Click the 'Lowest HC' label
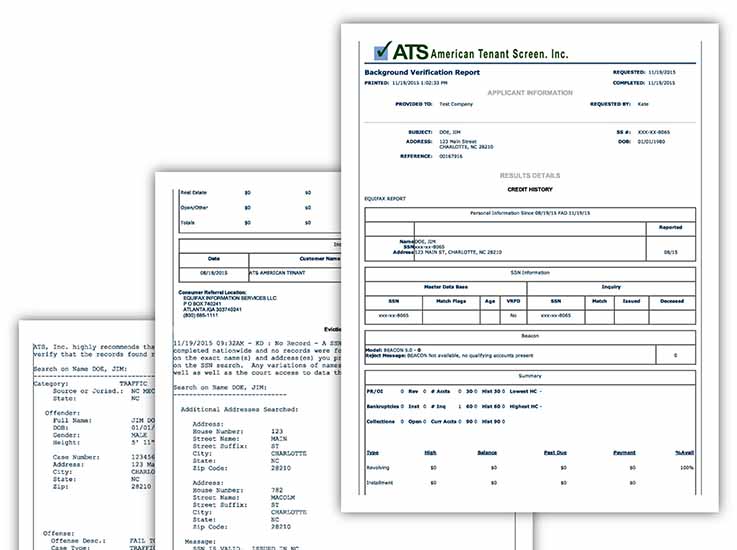The height and width of the screenshot is (550, 737). pyautogui.click(x=523, y=391)
